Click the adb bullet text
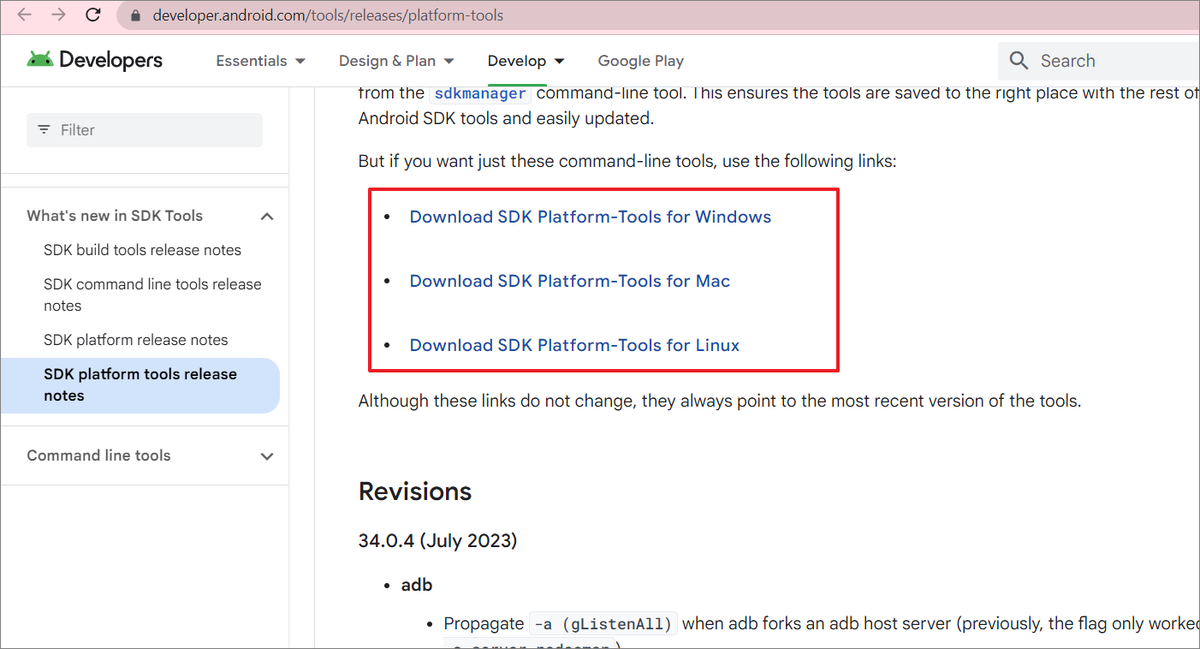 pos(417,585)
